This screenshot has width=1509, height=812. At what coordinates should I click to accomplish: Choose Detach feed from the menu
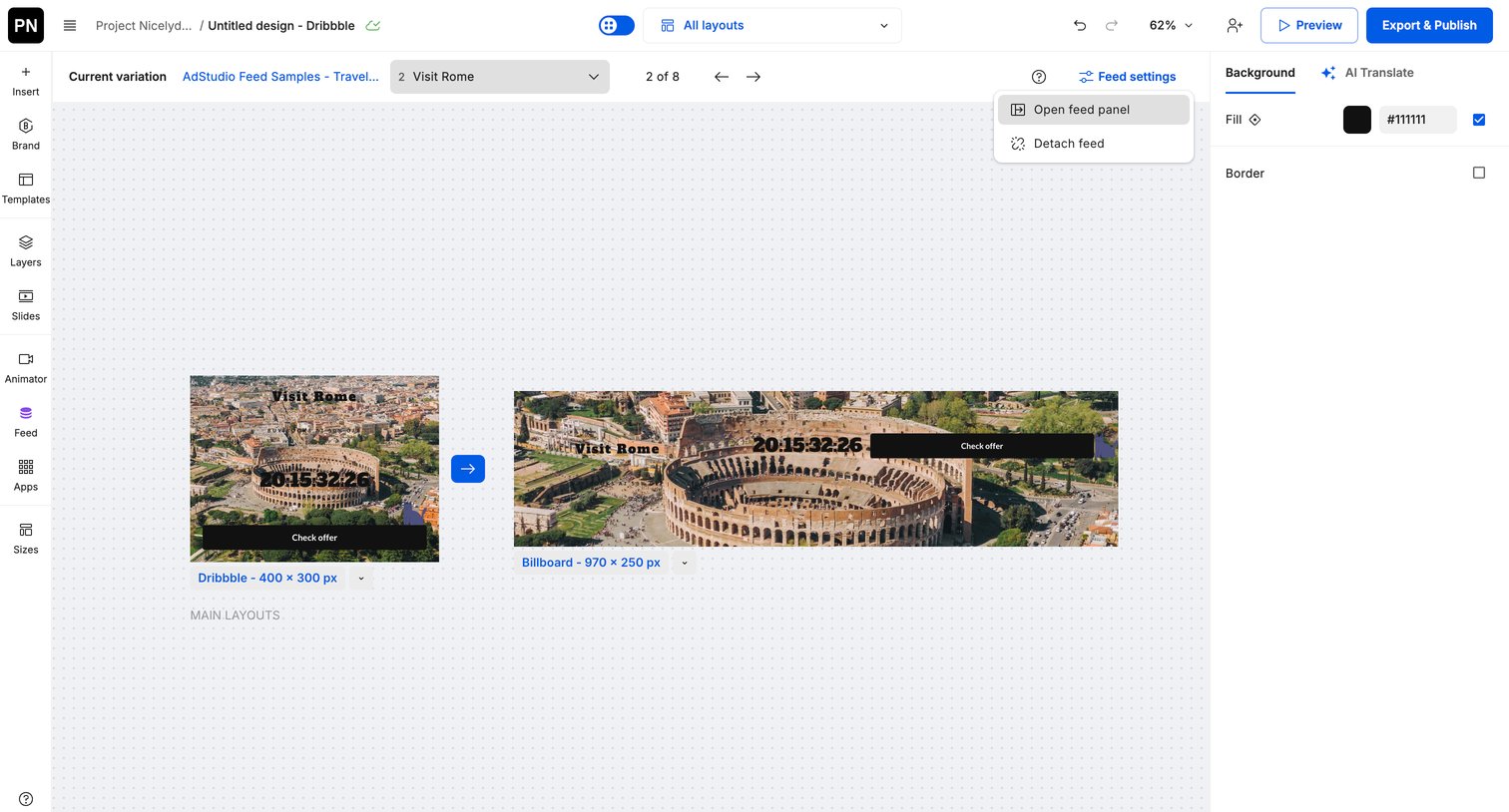[x=1094, y=144]
